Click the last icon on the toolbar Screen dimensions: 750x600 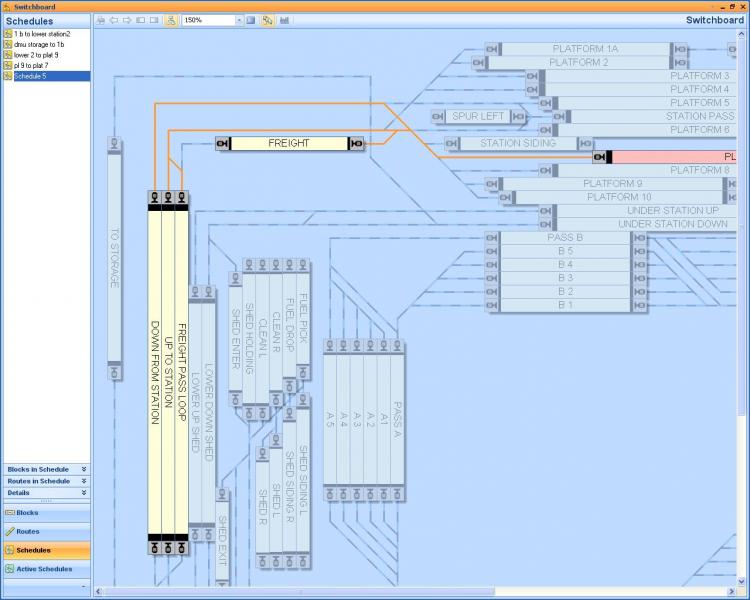[285, 20]
